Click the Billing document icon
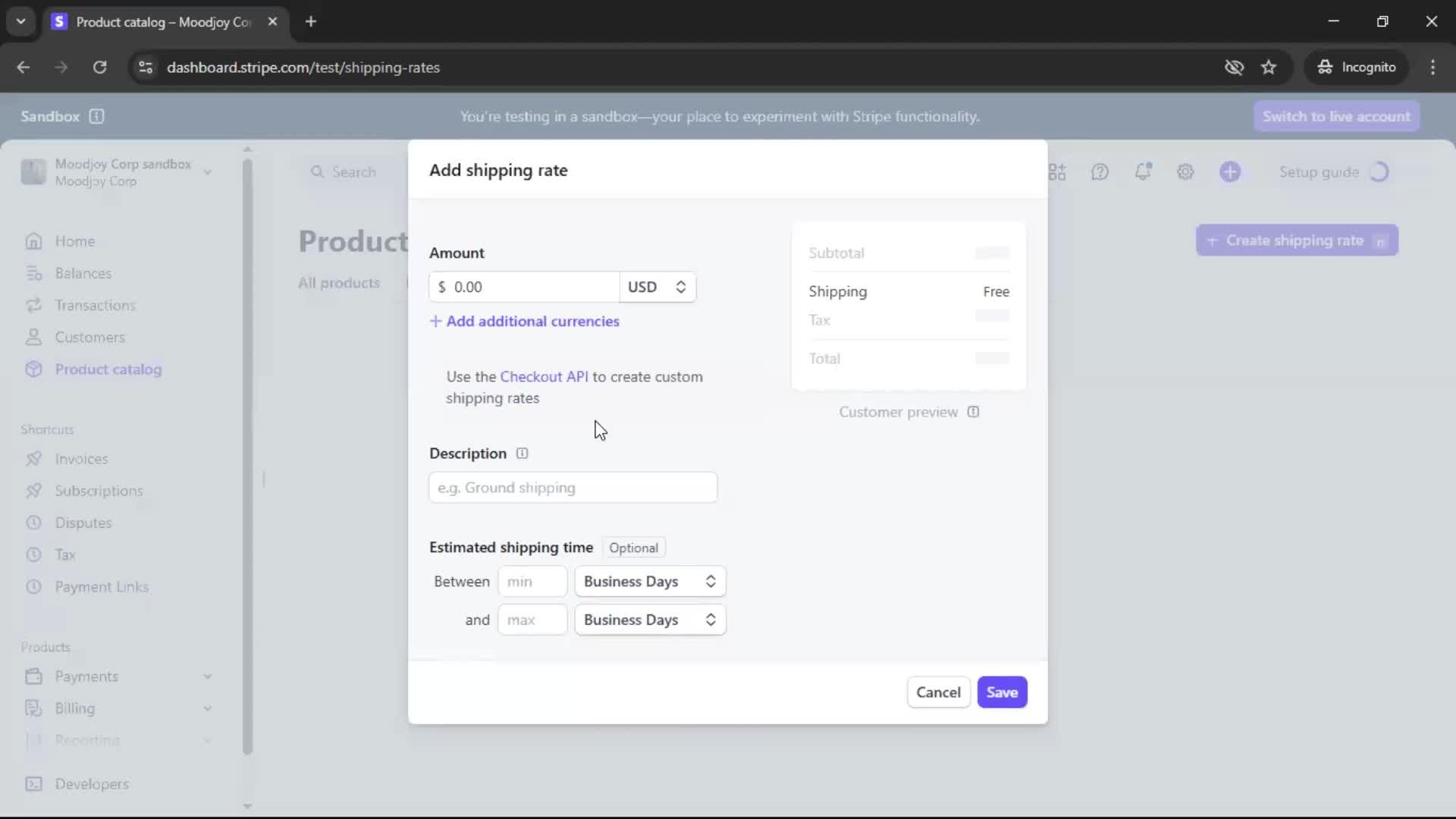This screenshot has width=1456, height=819. [x=33, y=708]
